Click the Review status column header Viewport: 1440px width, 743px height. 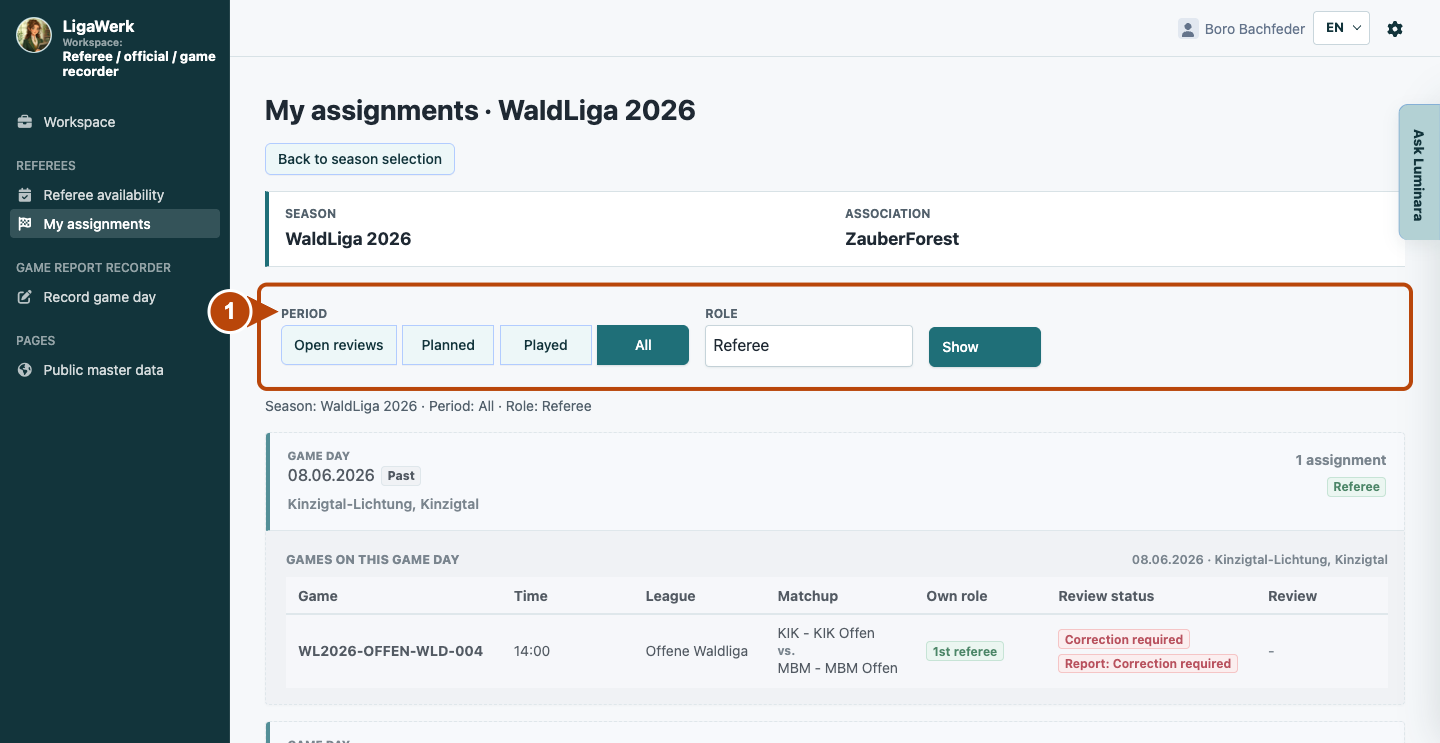coord(1106,596)
